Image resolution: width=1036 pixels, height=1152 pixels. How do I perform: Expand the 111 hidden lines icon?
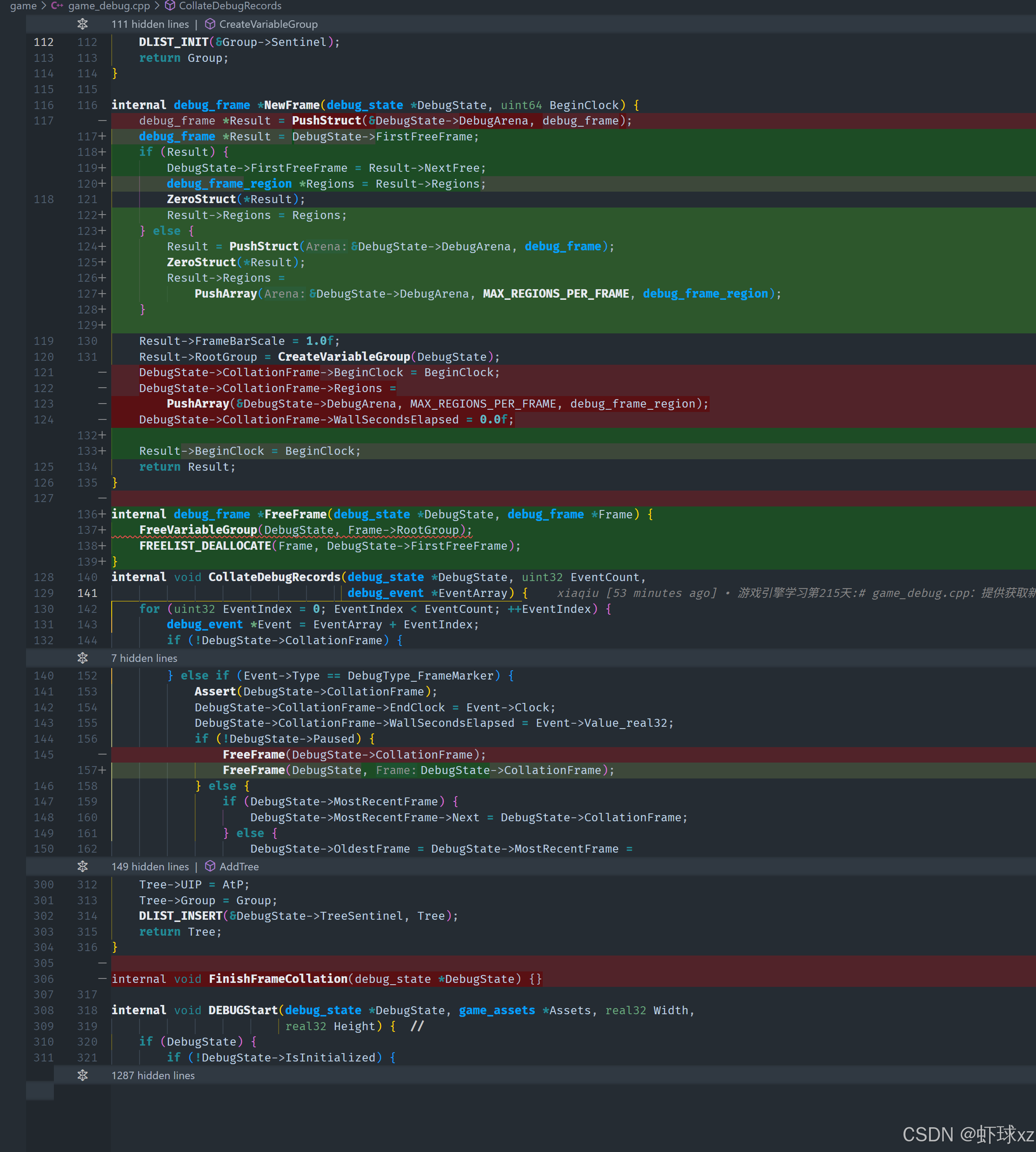pos(83,24)
